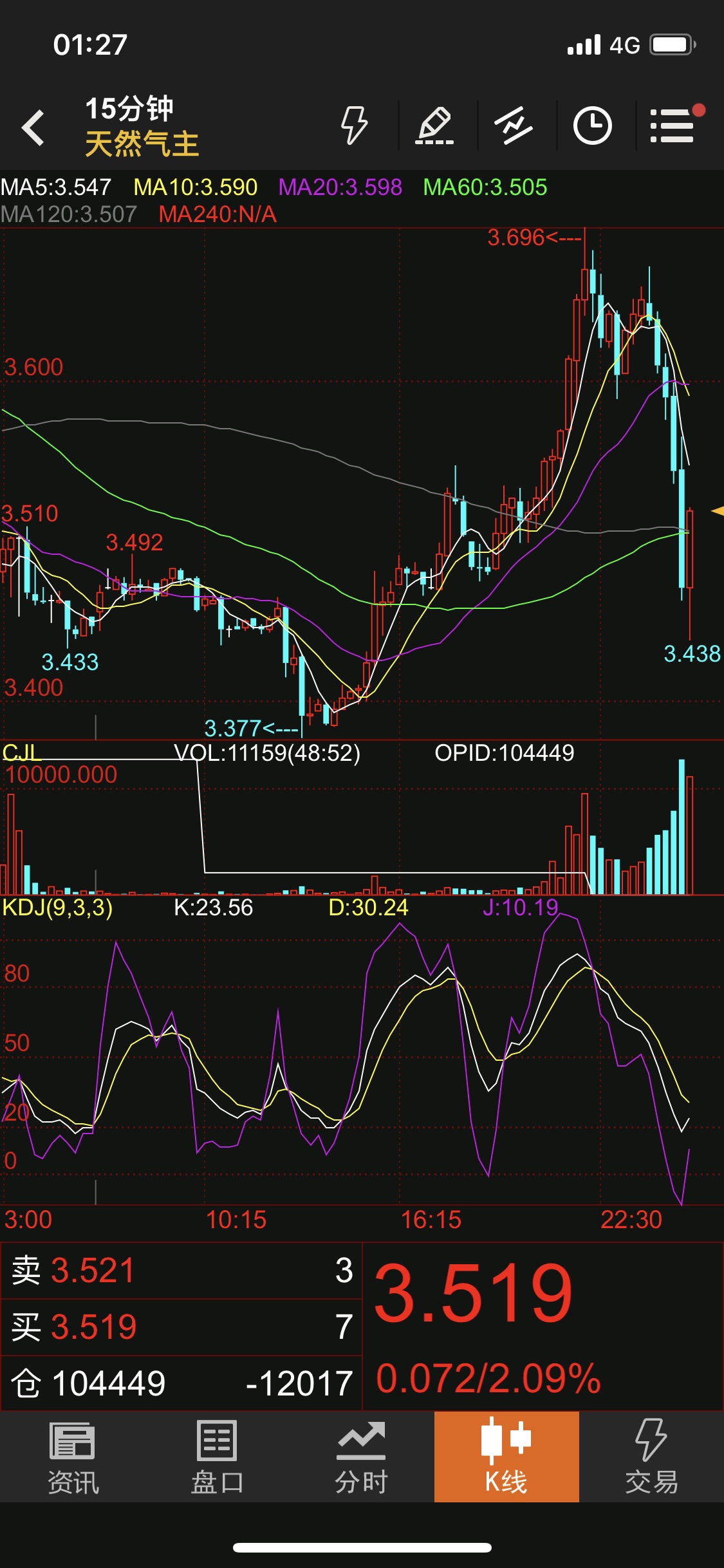The height and width of the screenshot is (1568, 724).
Task: Tap the battery status icon
Action: click(x=673, y=44)
